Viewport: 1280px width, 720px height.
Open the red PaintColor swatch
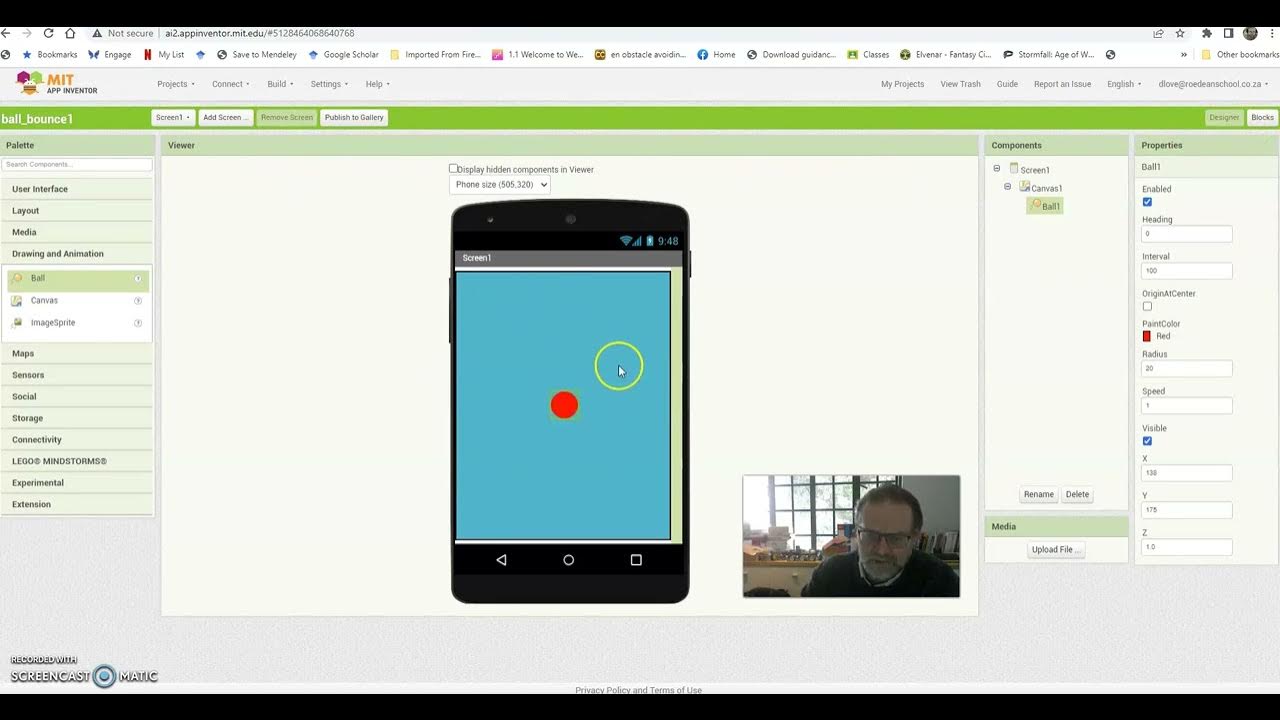tap(1147, 336)
